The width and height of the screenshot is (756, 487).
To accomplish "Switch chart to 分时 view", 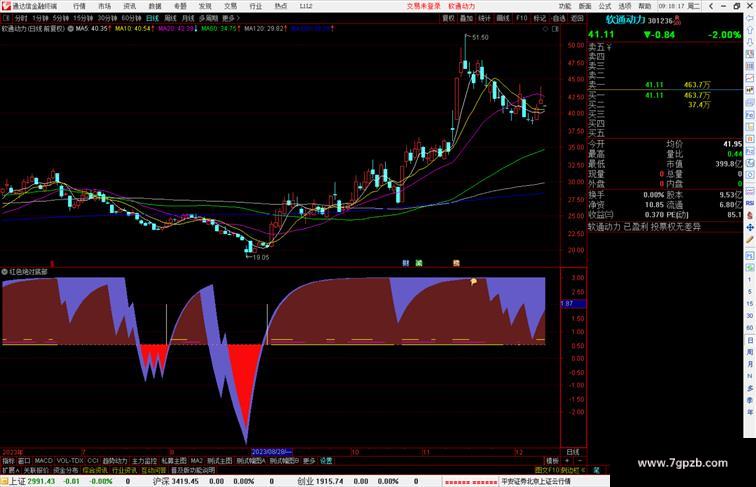I will coord(21,18).
